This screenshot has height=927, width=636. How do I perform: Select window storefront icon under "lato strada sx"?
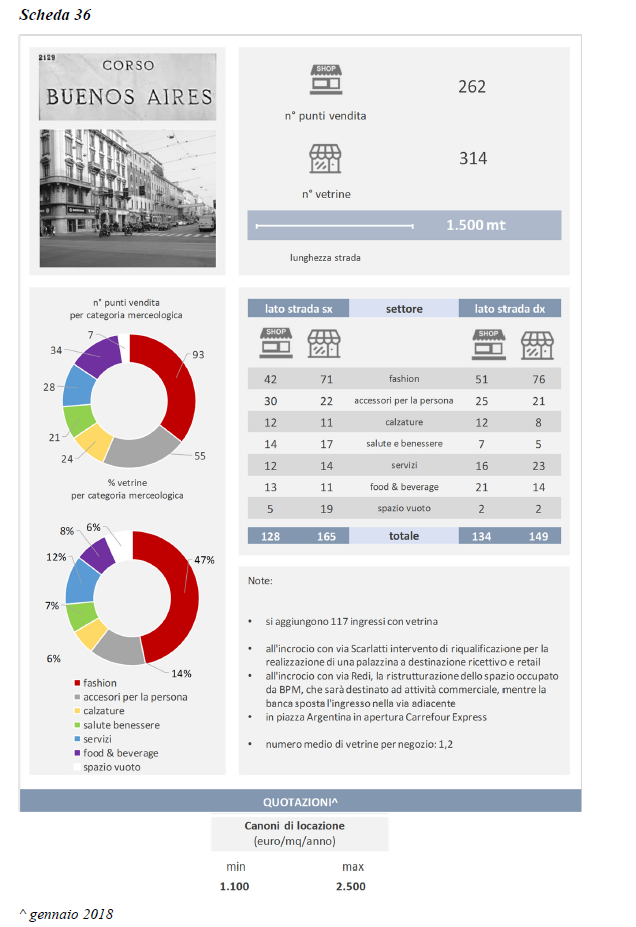point(324,344)
